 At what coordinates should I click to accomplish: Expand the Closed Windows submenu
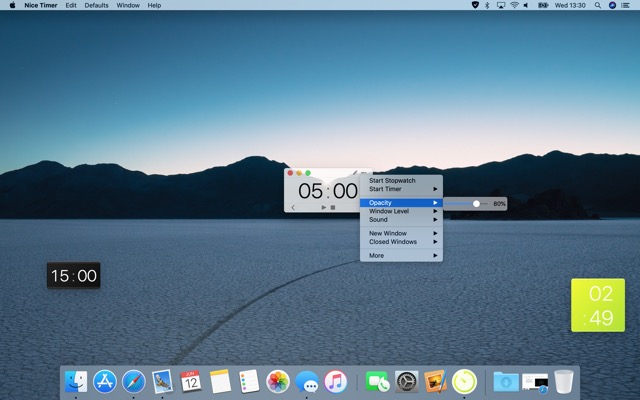[x=401, y=242]
